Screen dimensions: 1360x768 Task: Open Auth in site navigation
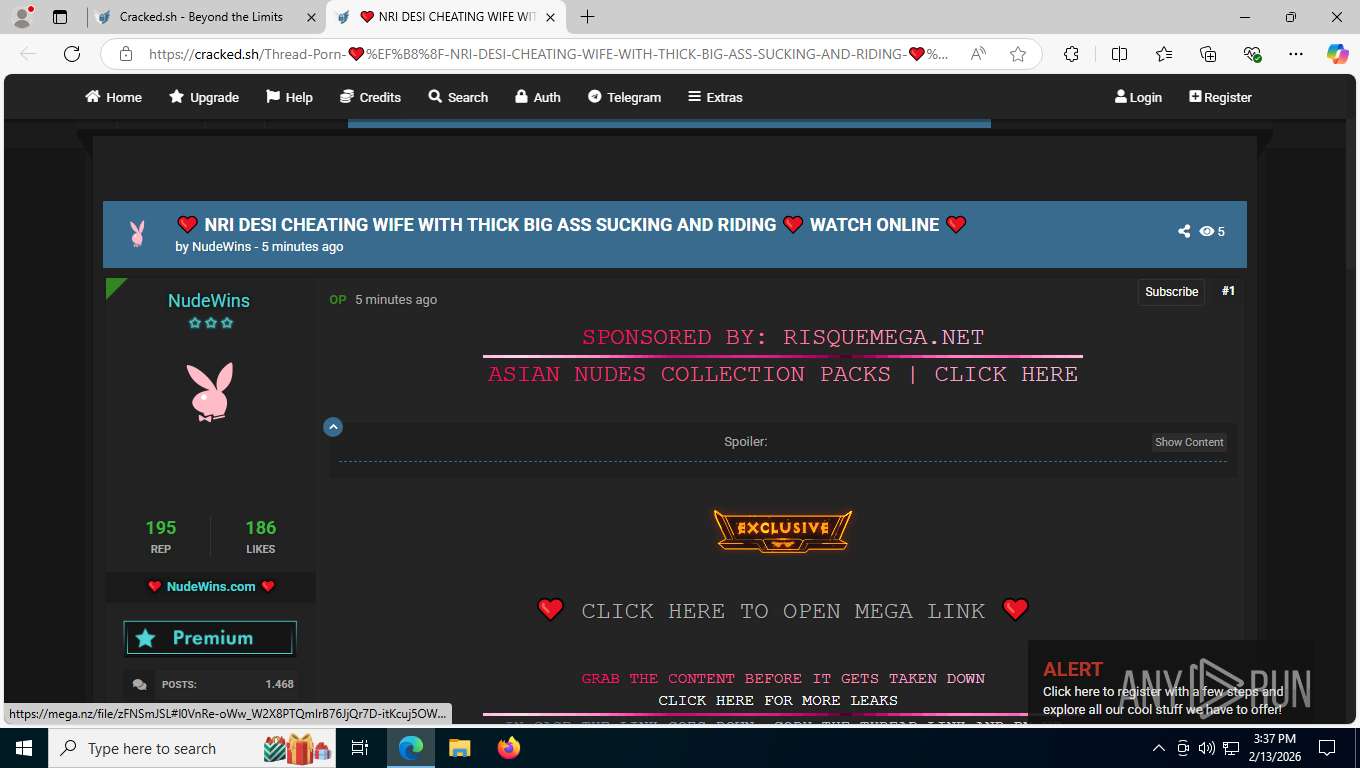pos(537,97)
